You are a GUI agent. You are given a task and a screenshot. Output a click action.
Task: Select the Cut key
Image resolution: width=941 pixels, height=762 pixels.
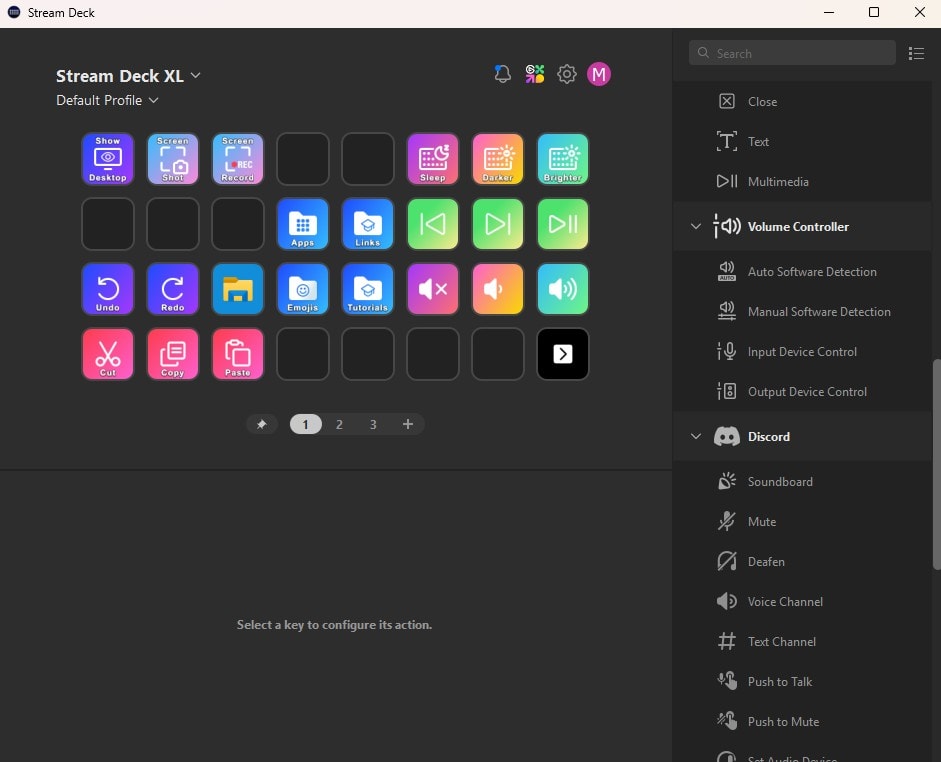[108, 354]
